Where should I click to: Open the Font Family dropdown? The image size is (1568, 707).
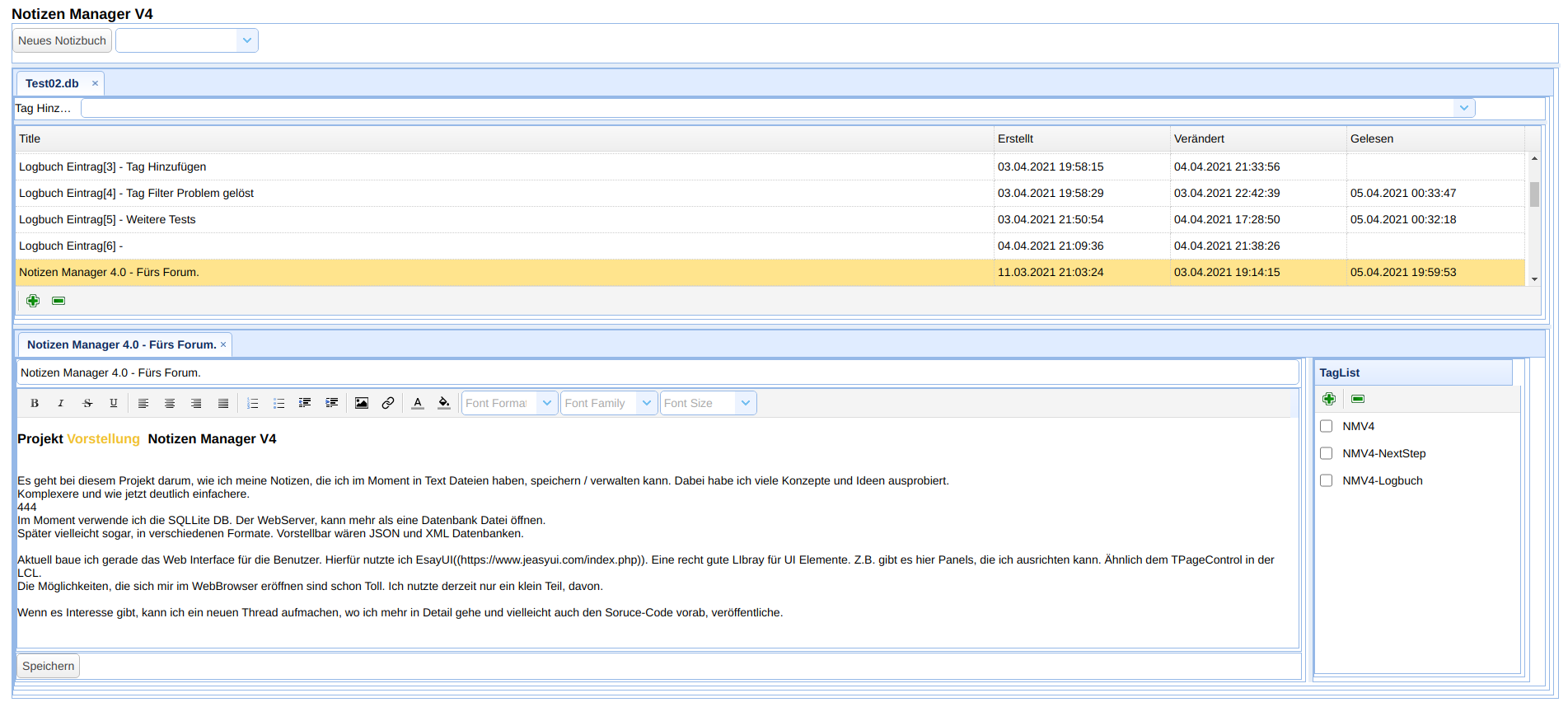[647, 403]
